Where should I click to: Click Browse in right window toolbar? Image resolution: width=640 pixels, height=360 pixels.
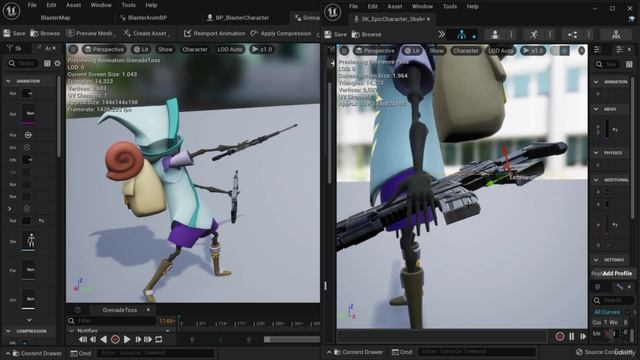coord(366,35)
